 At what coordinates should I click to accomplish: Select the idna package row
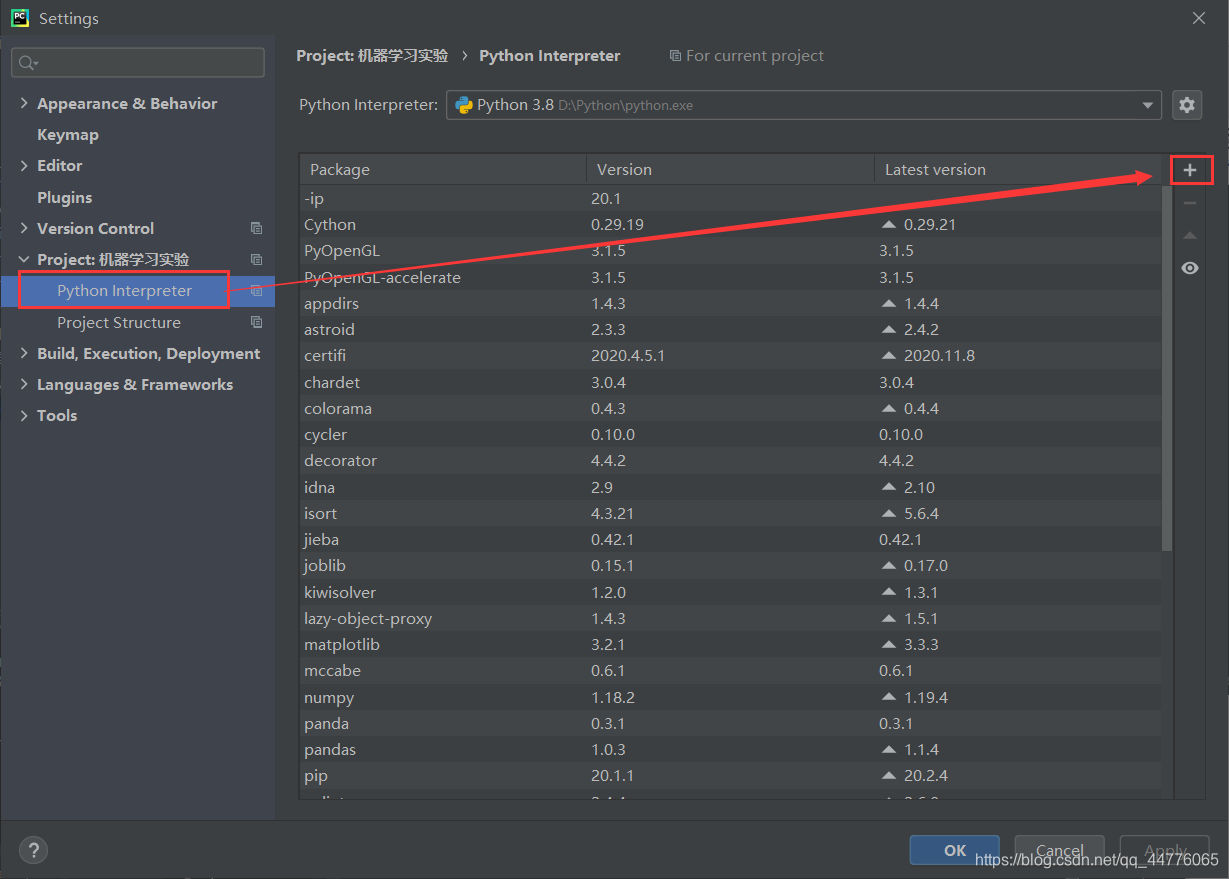pyautogui.click(x=730, y=487)
